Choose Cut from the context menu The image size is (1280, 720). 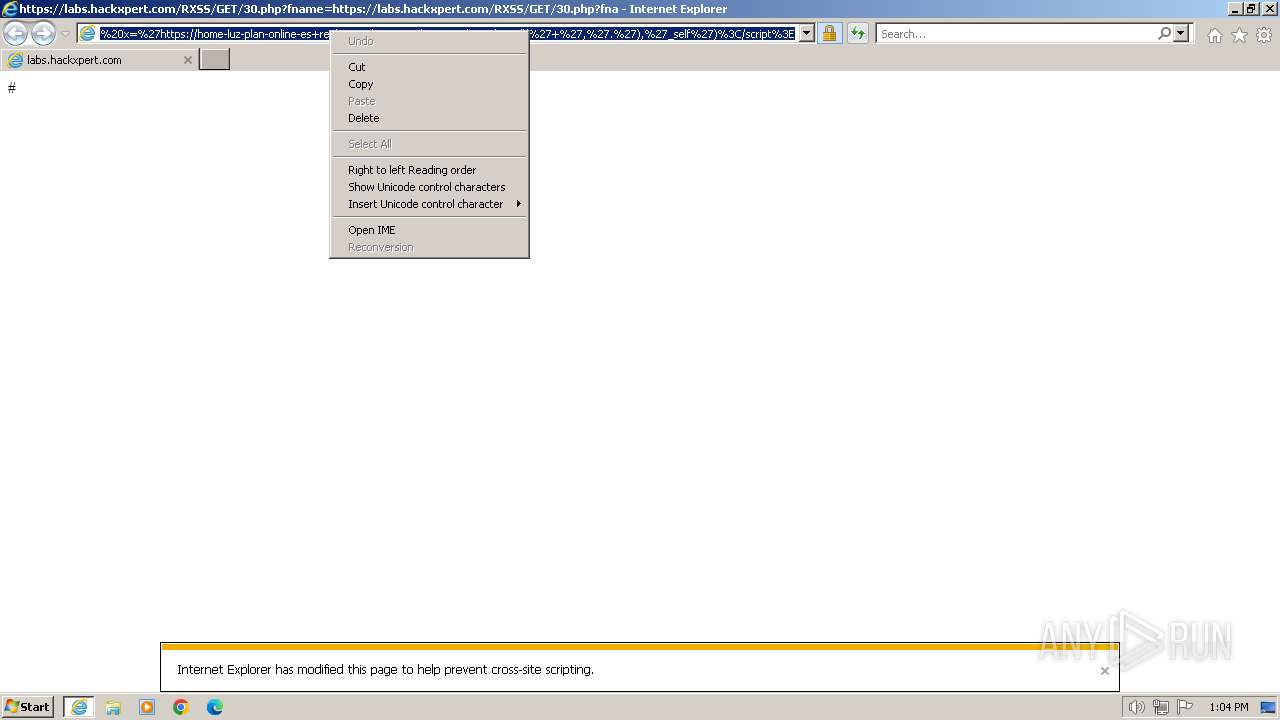[429, 67]
